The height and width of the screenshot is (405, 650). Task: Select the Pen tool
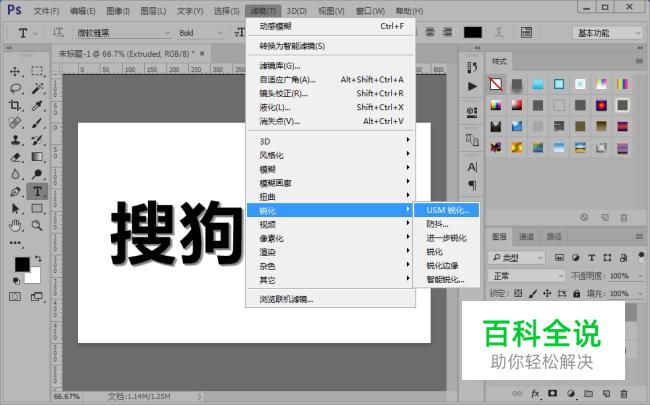click(x=15, y=192)
